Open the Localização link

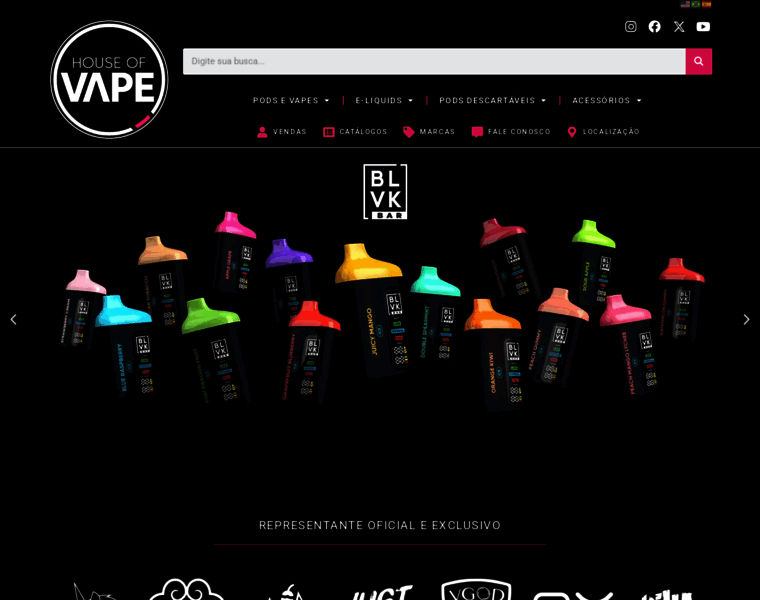pos(611,132)
